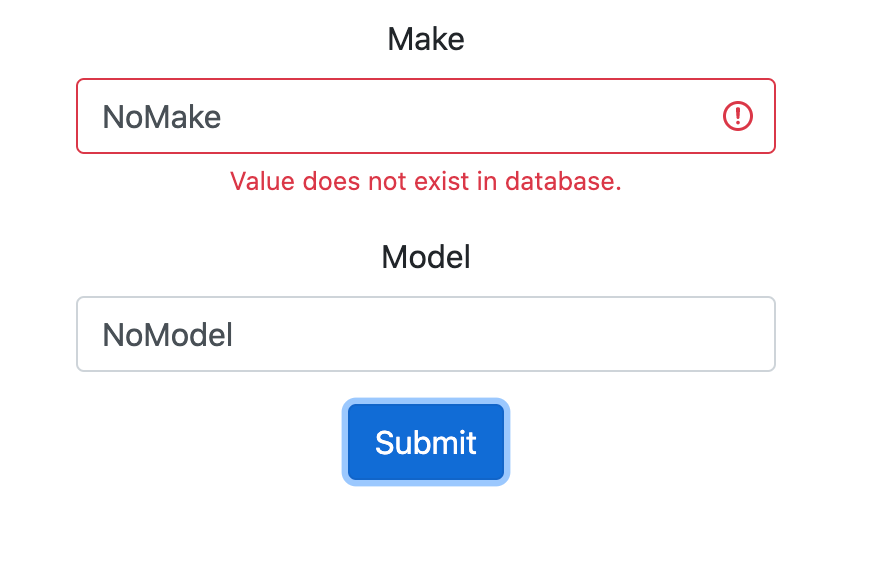
Task: Focus the Model input field
Action: (426, 334)
